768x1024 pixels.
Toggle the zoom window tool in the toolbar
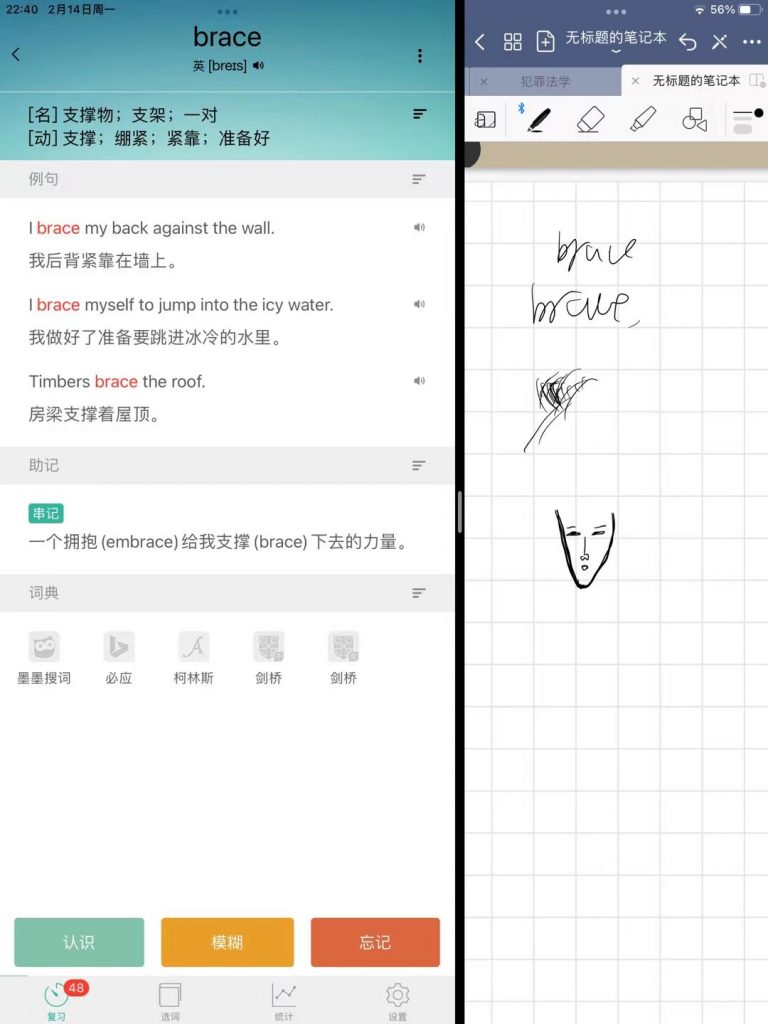click(x=485, y=120)
